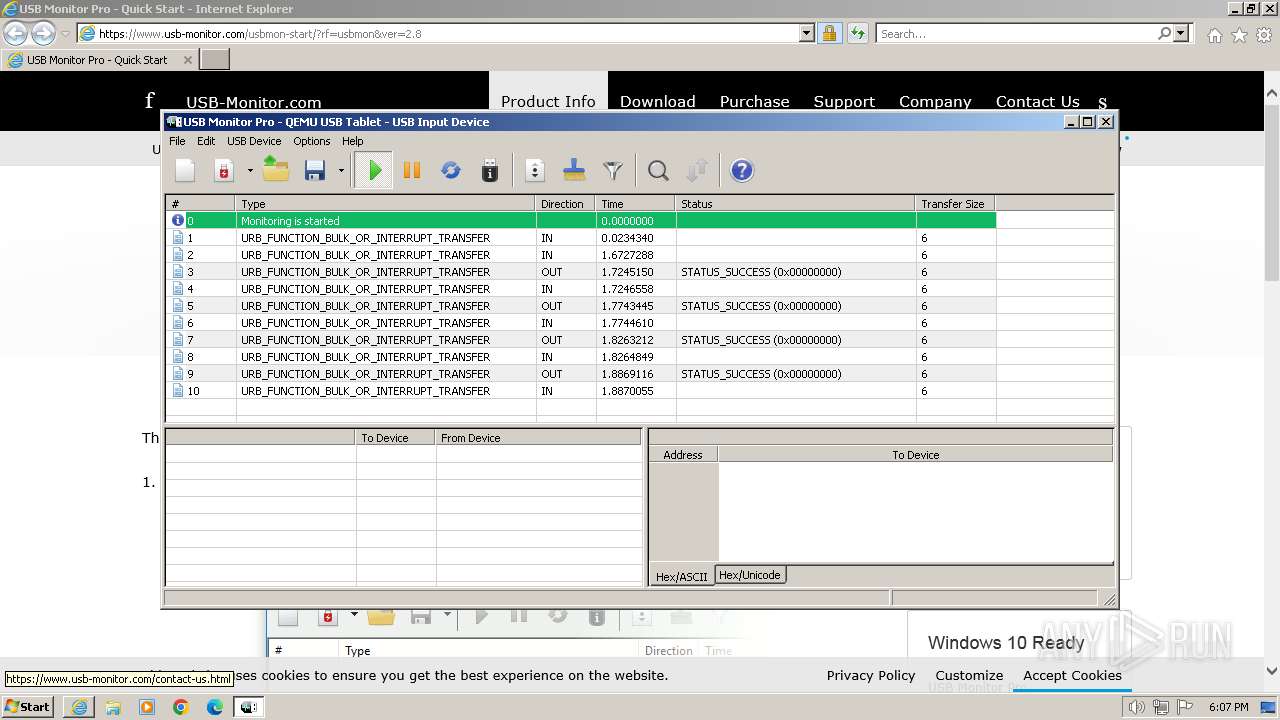Screen dimensions: 1280x720
Task: Open Chrome from the taskbar
Action: pyautogui.click(x=181, y=707)
